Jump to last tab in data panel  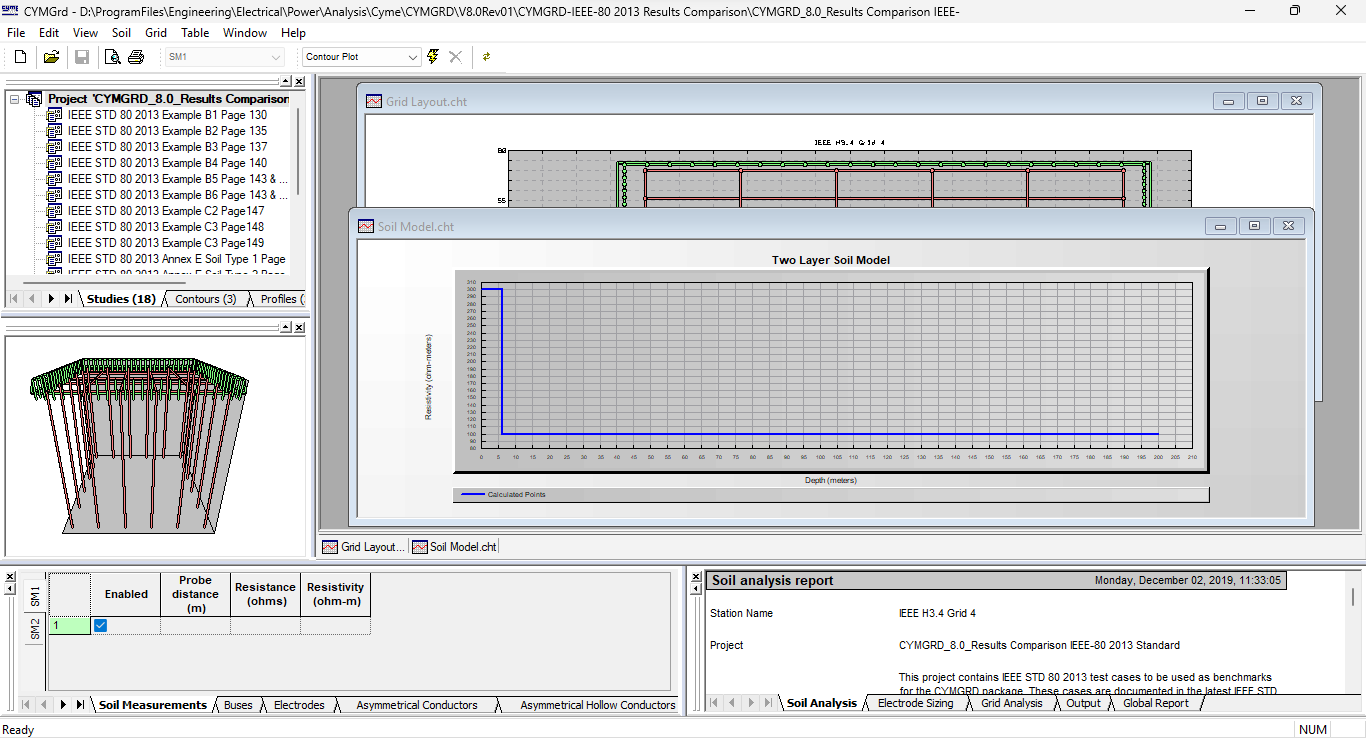tap(80, 705)
